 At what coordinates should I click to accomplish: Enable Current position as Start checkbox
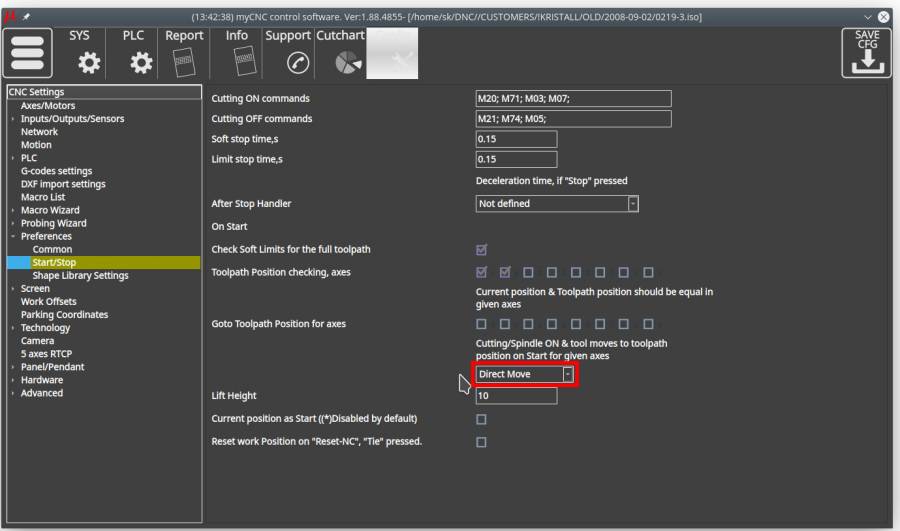482,418
